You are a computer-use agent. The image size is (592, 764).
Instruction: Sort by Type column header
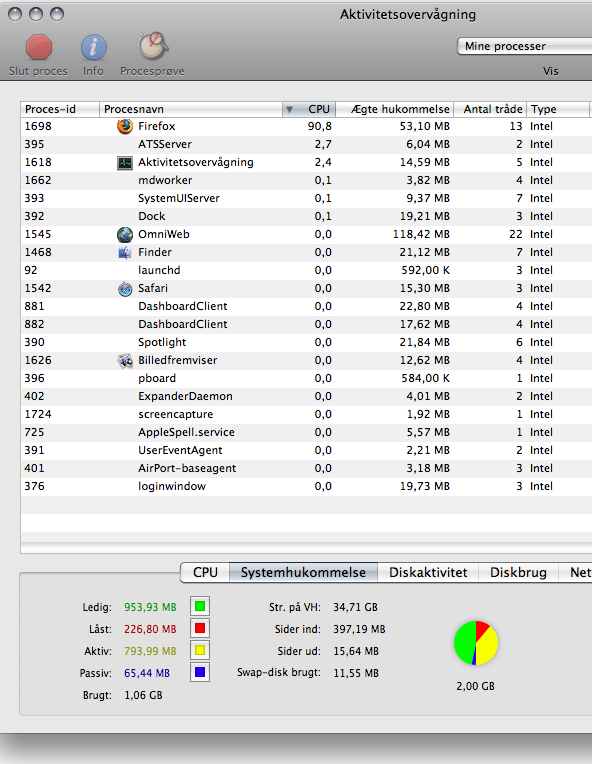[558, 109]
